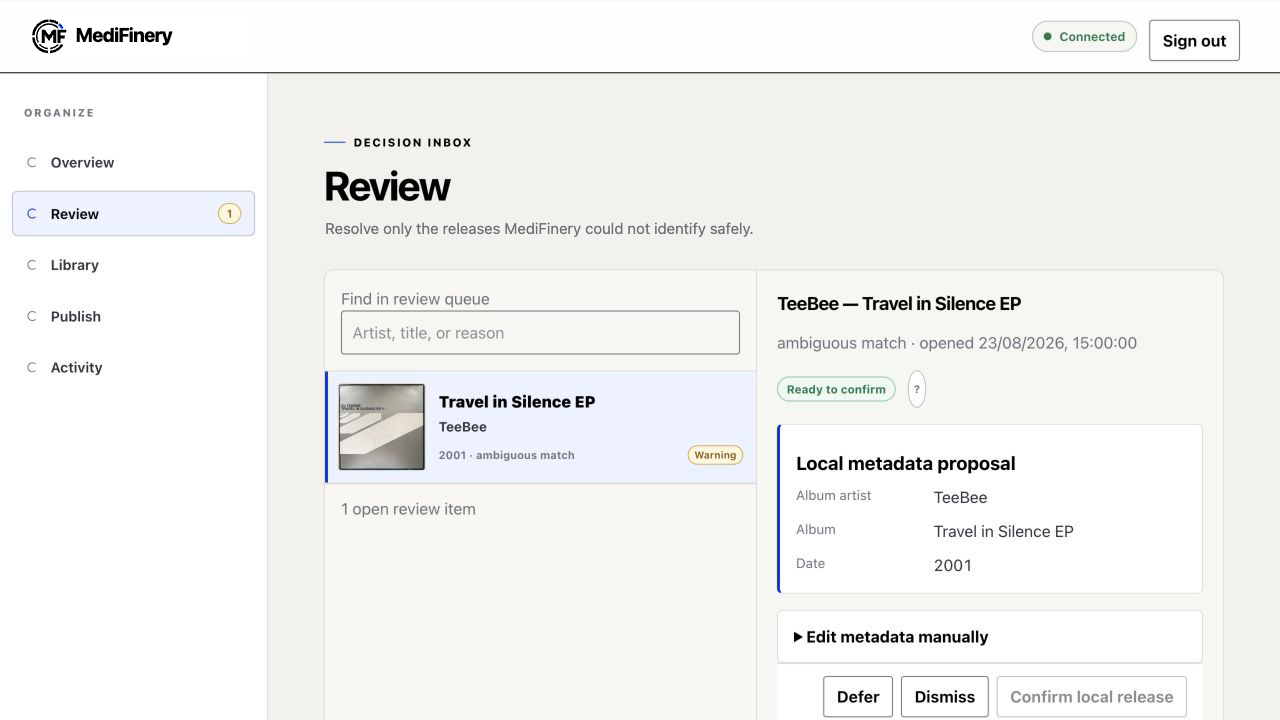
Task: Open Activity in the sidebar
Action: [x=133, y=367]
